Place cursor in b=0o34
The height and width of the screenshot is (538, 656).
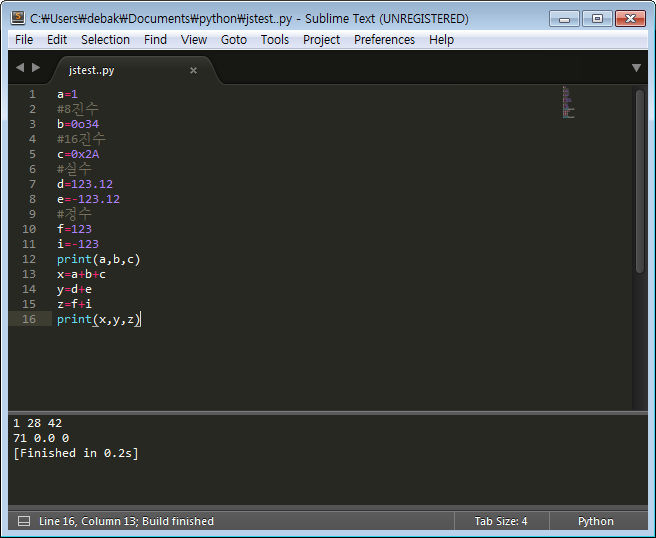pyautogui.click(x=78, y=124)
